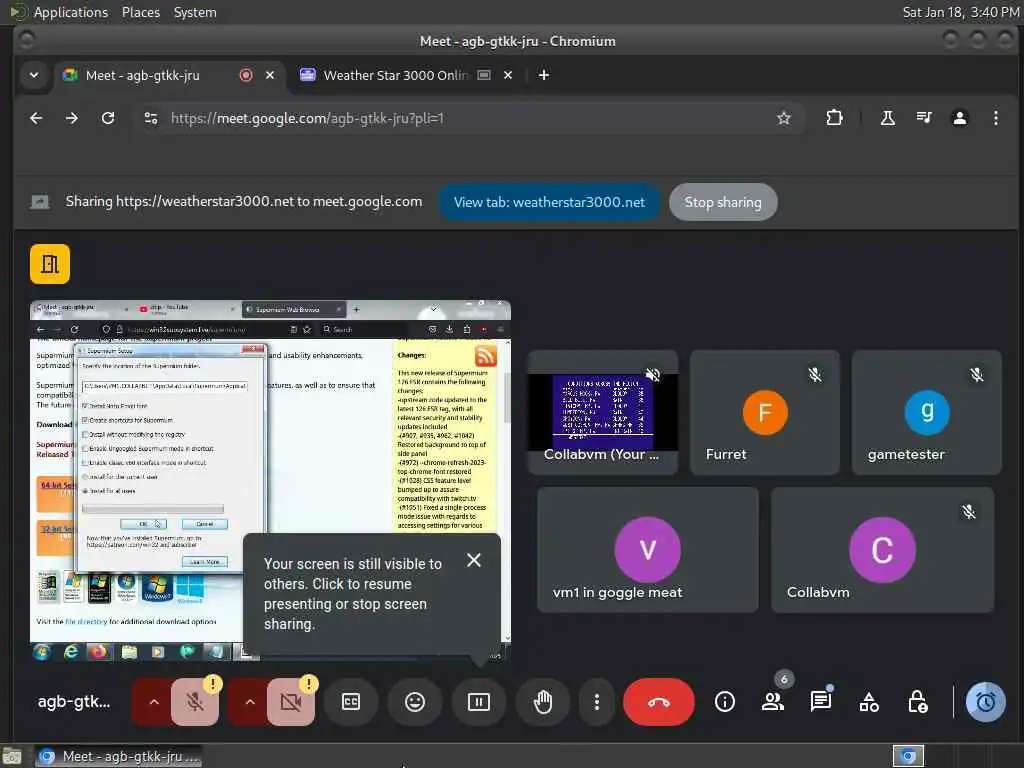Open more options in Meet controls

(596, 702)
